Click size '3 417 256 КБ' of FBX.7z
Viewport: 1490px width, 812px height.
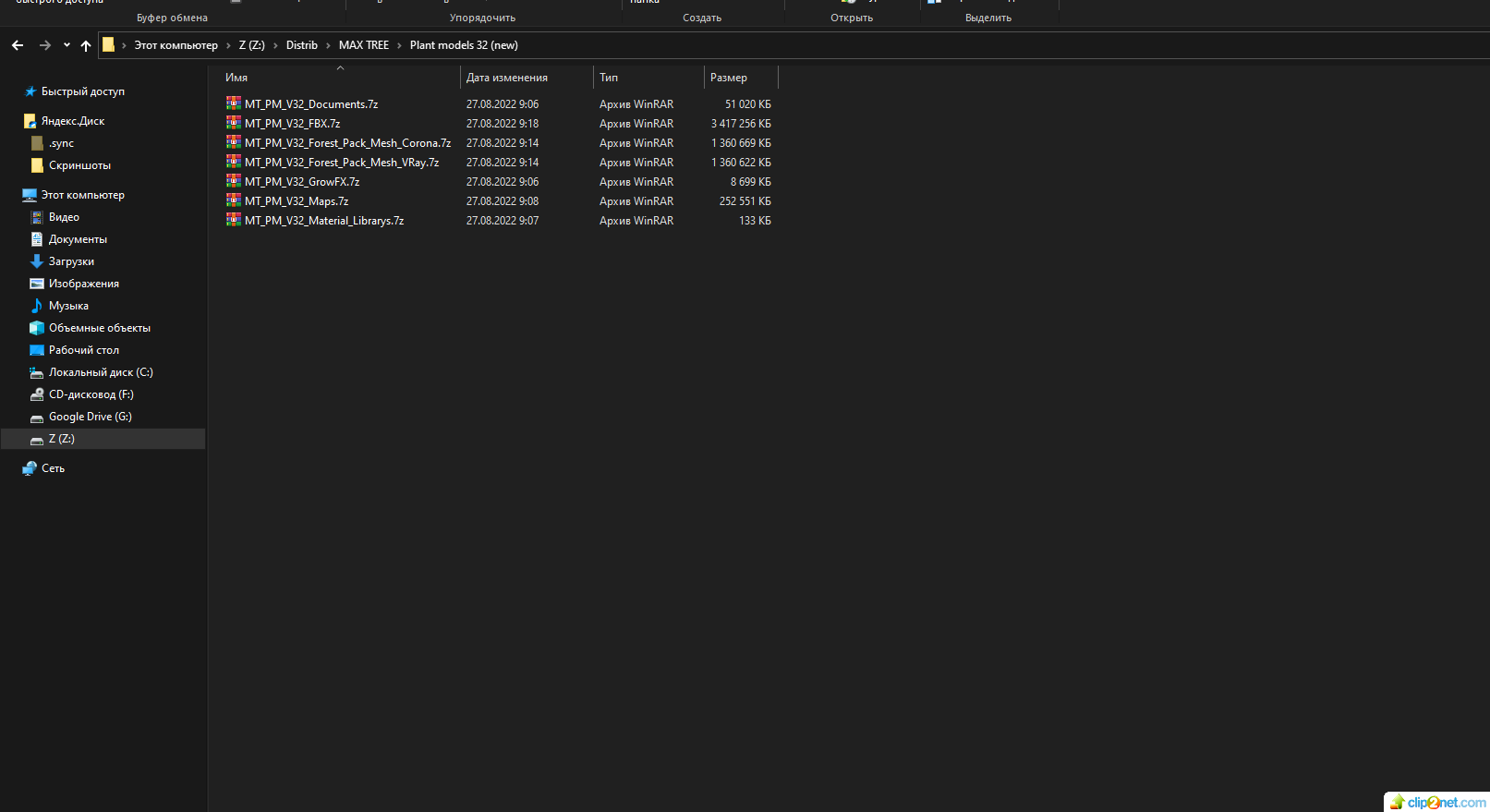[x=741, y=124]
